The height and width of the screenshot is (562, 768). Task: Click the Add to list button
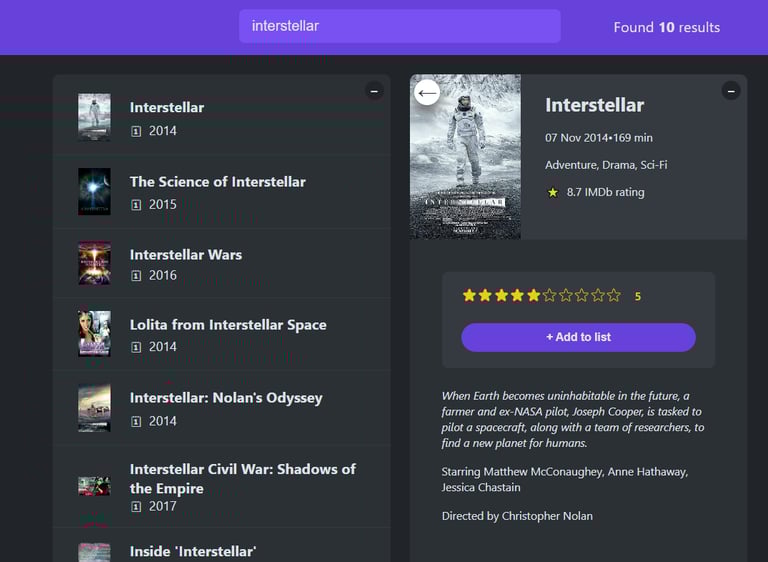[578, 337]
